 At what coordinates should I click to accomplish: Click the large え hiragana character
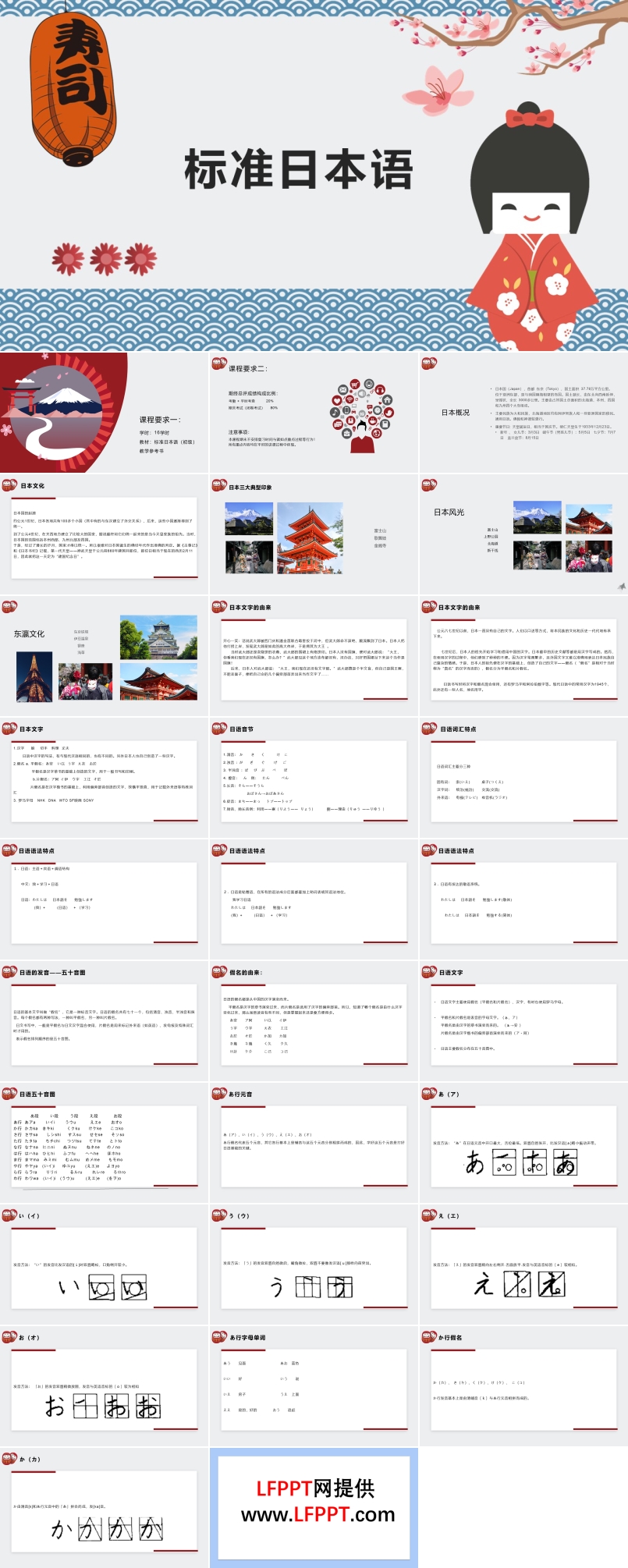(484, 1286)
